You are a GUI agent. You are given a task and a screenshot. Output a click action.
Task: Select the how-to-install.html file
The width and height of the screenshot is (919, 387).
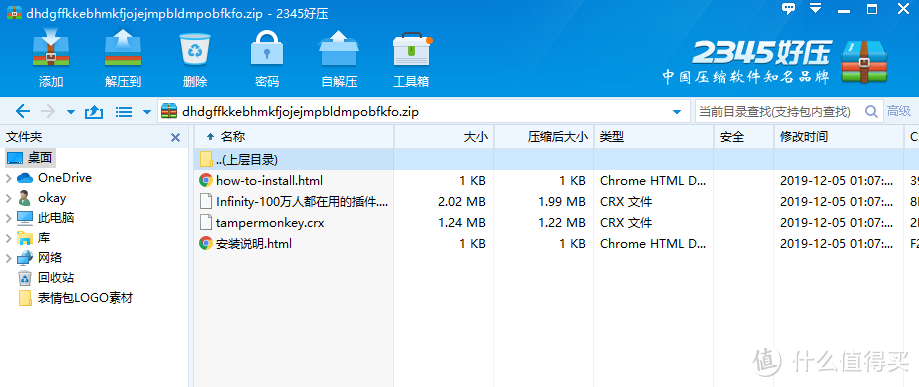tap(269, 181)
